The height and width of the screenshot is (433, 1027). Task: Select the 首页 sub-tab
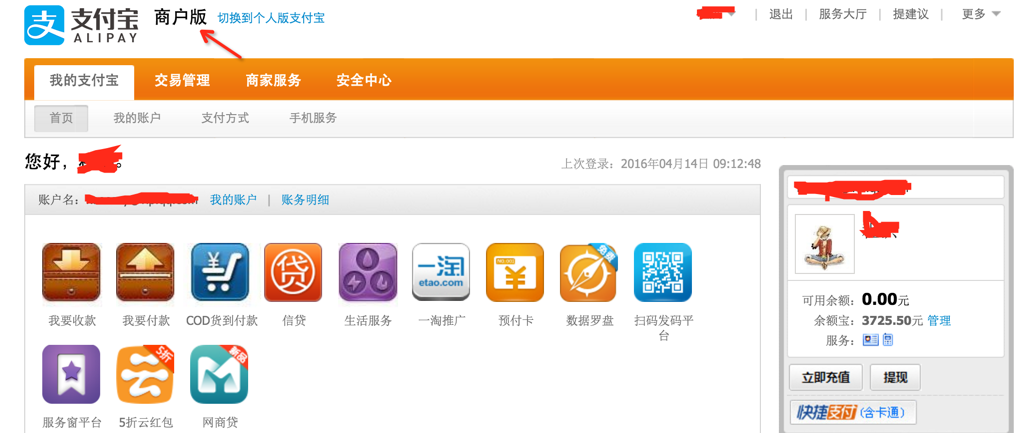click(x=62, y=119)
